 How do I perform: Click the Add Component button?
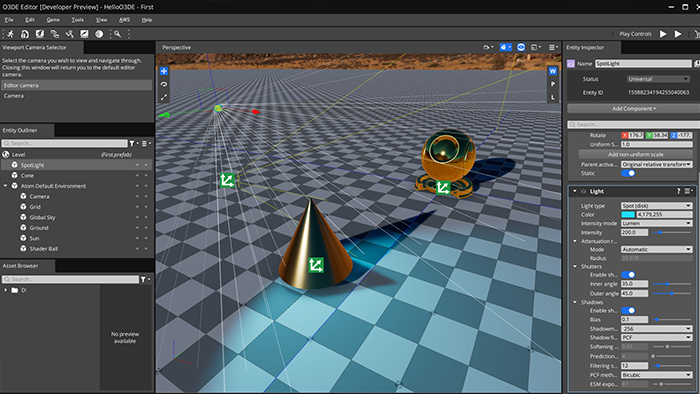(x=633, y=108)
